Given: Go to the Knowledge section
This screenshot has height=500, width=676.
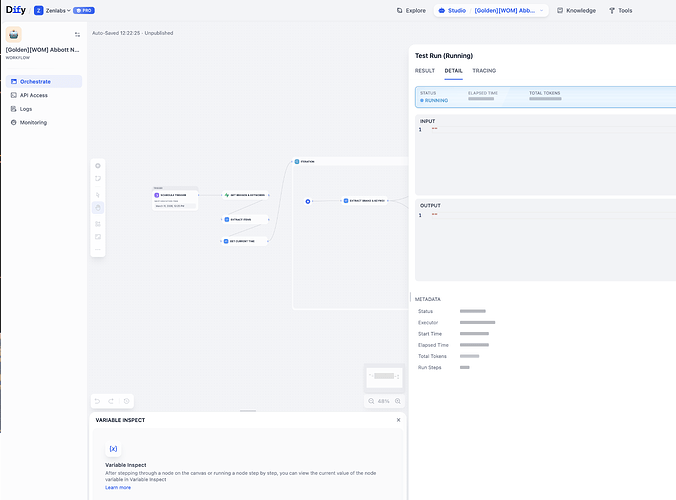Looking at the screenshot, I should tap(574, 11).
